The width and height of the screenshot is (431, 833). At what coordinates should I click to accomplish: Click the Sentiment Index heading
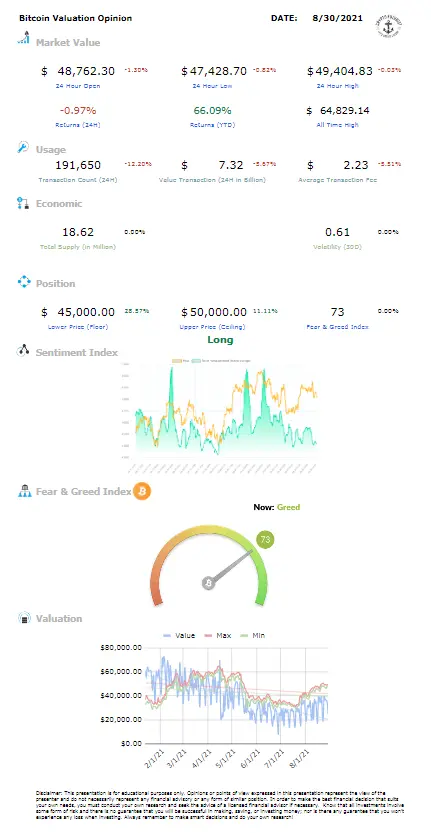77,352
